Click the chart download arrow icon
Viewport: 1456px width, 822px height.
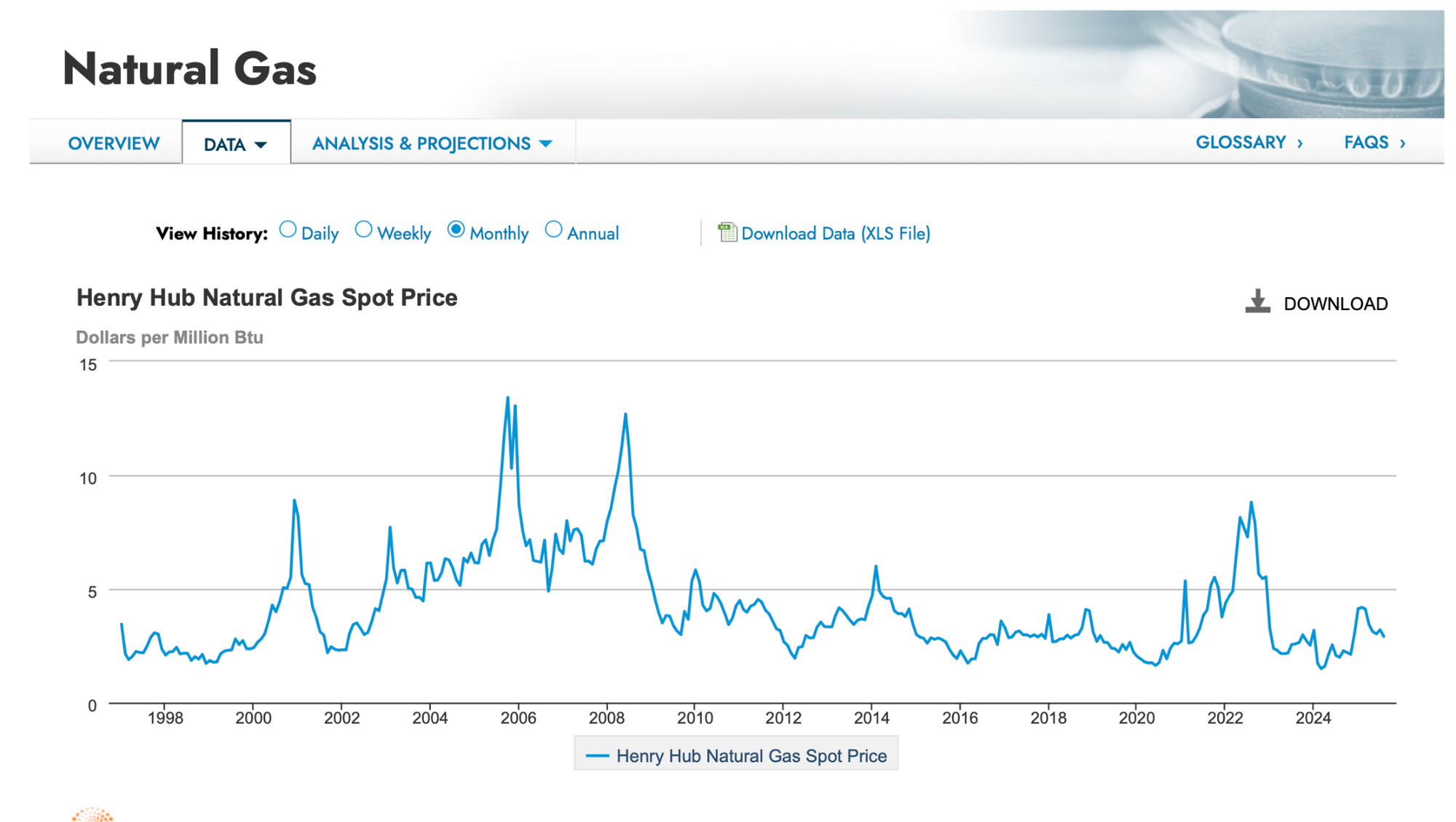[x=1257, y=301]
